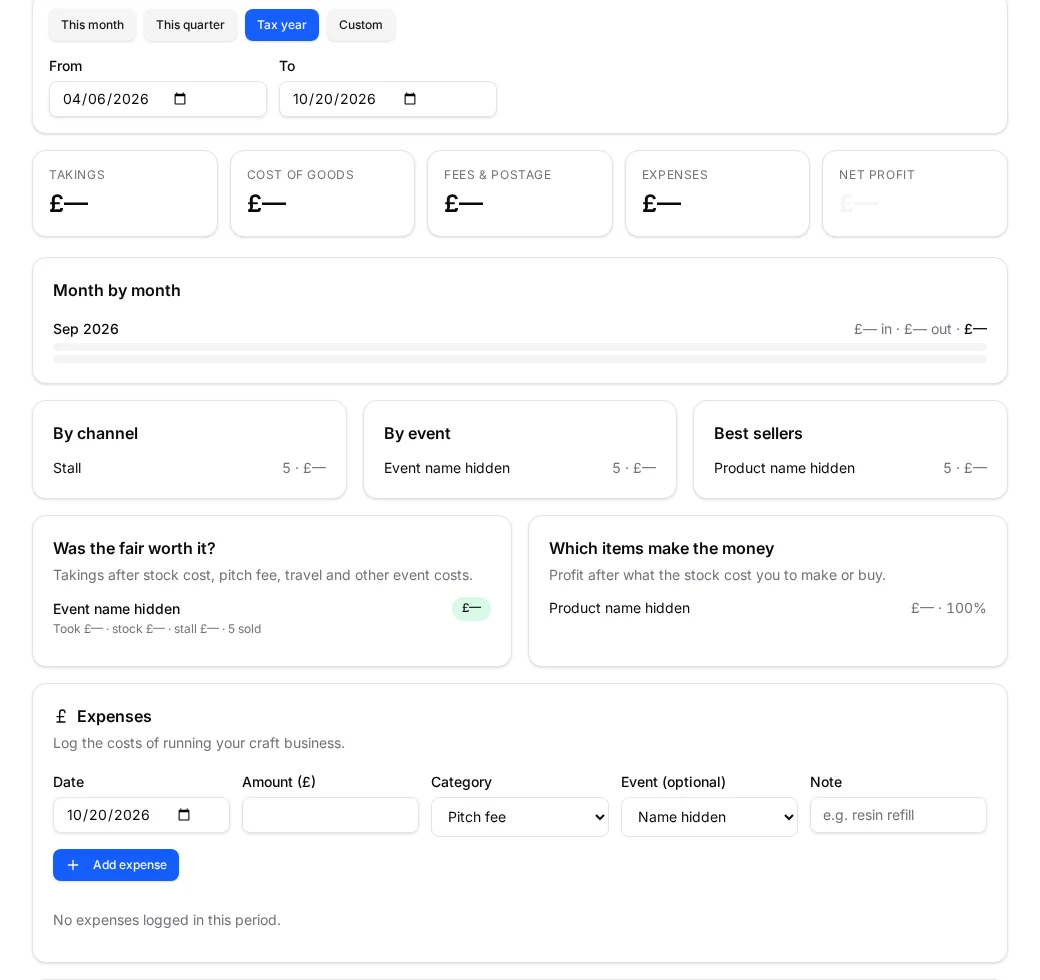Click the Fees & Postage summary card
The width and height of the screenshot is (1040, 980).
coord(520,194)
